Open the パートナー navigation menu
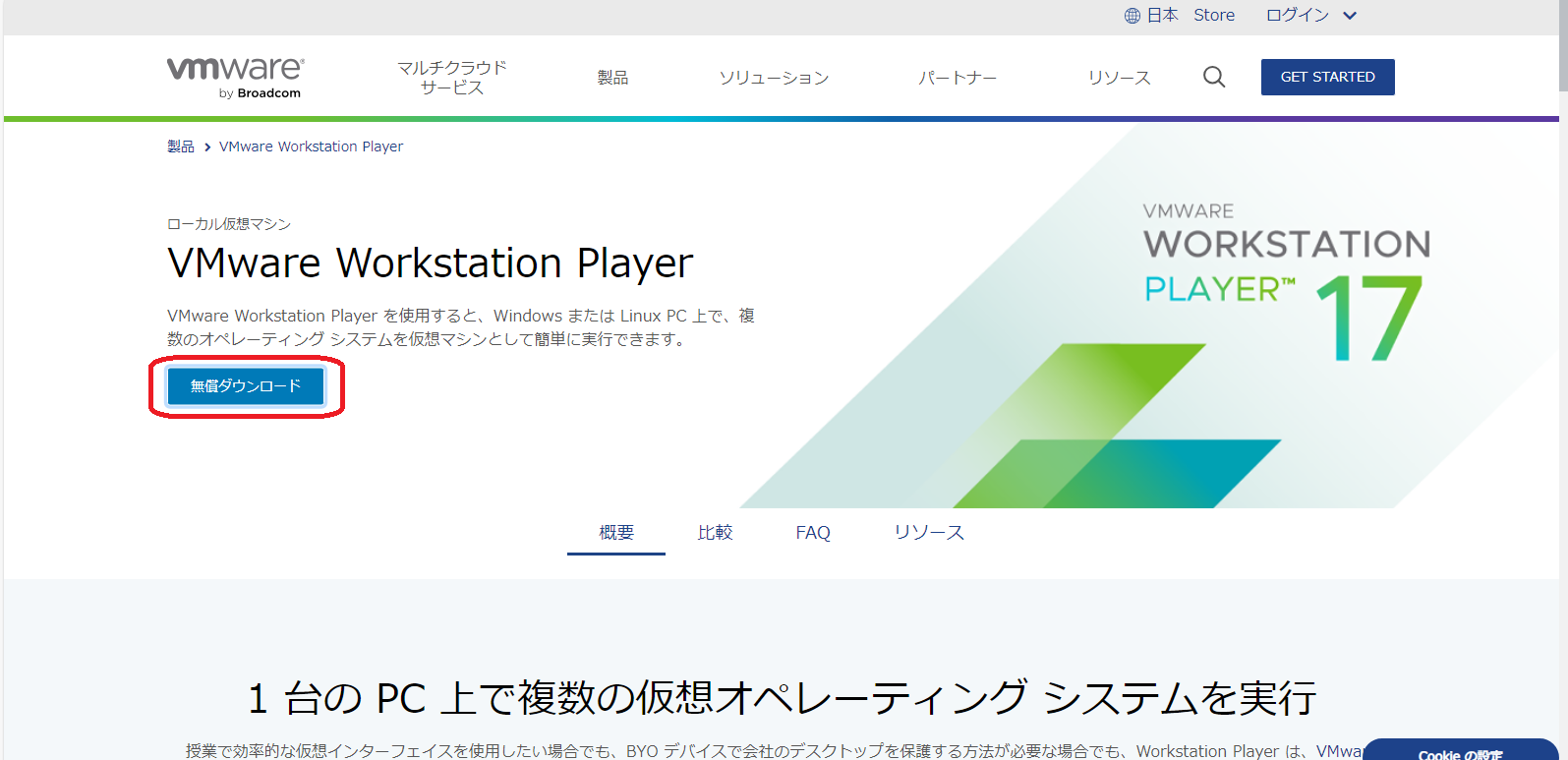Viewport: 1568px width, 760px height. 958,78
